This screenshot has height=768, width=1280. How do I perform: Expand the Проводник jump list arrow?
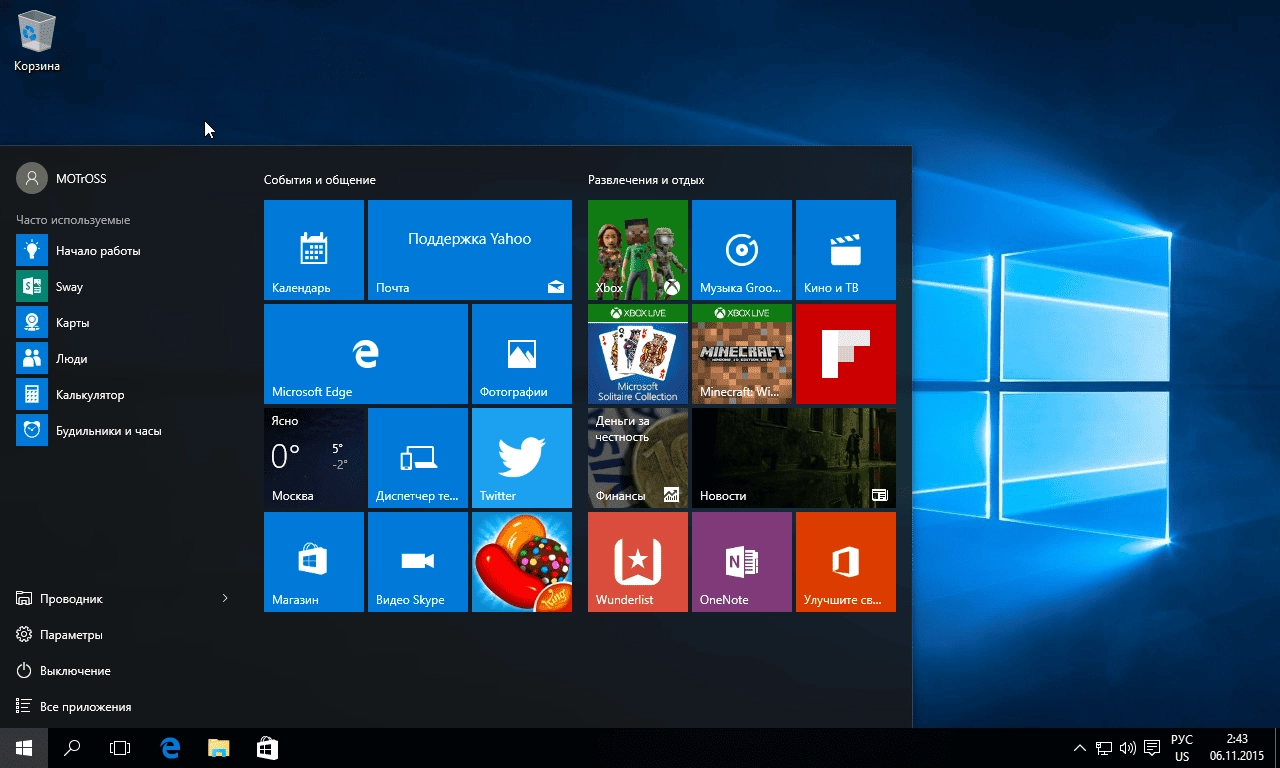point(225,598)
